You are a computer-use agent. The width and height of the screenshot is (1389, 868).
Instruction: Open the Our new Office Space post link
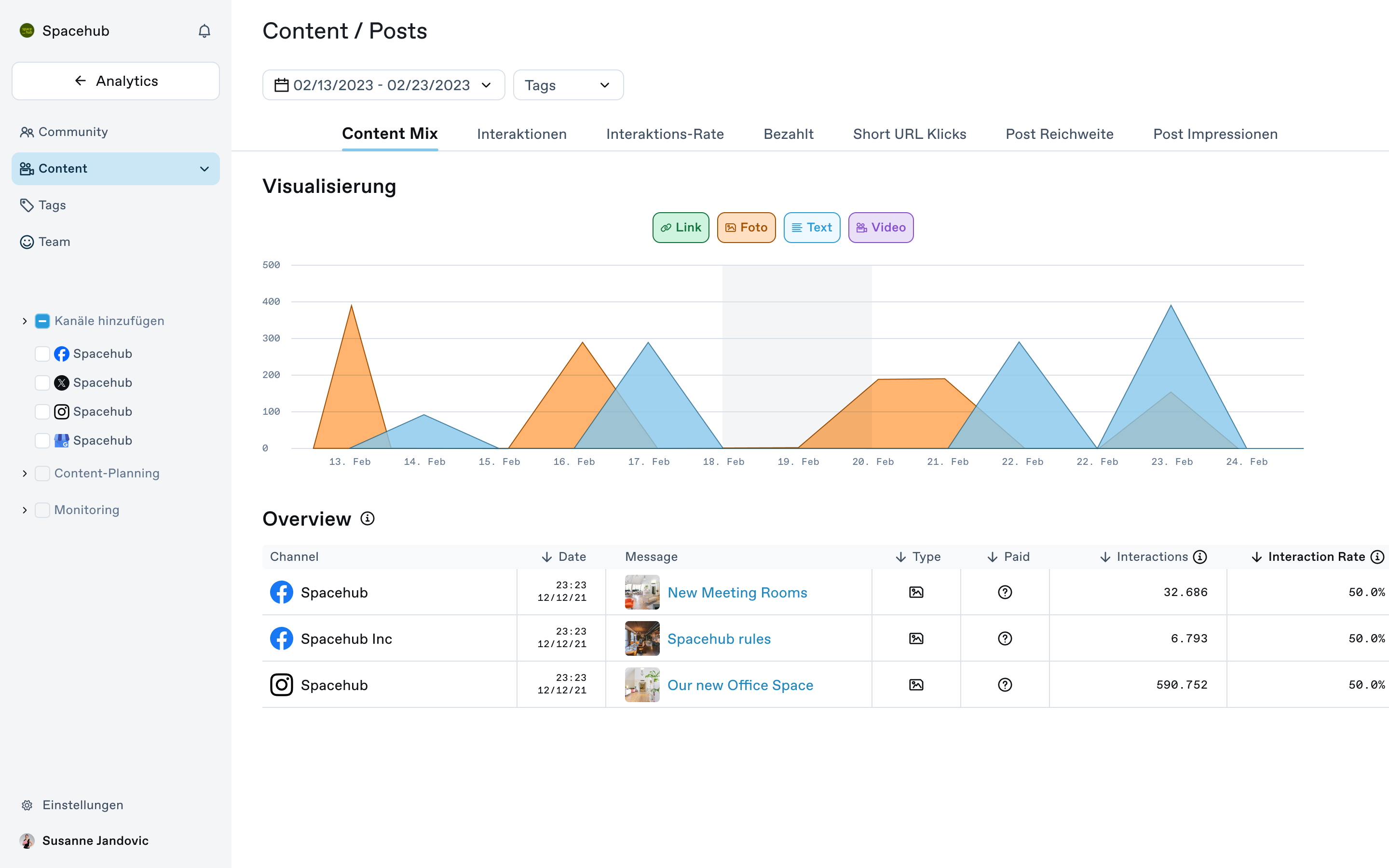(x=740, y=685)
